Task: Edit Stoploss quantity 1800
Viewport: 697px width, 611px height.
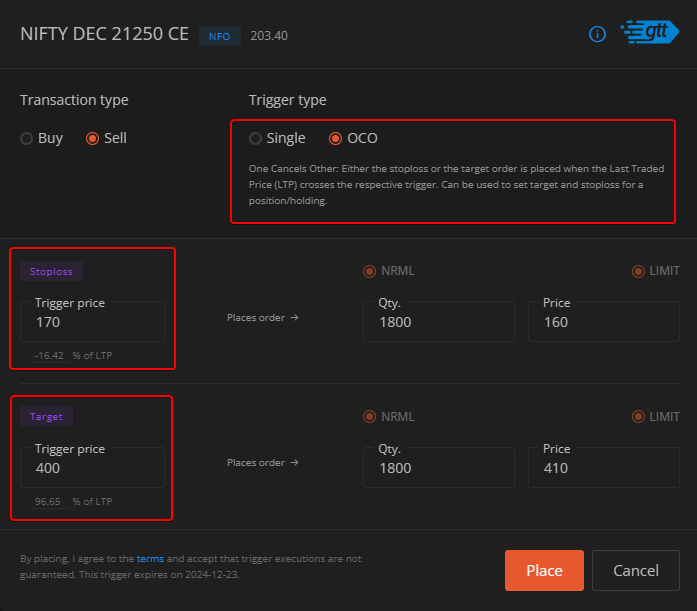Action: pos(439,322)
